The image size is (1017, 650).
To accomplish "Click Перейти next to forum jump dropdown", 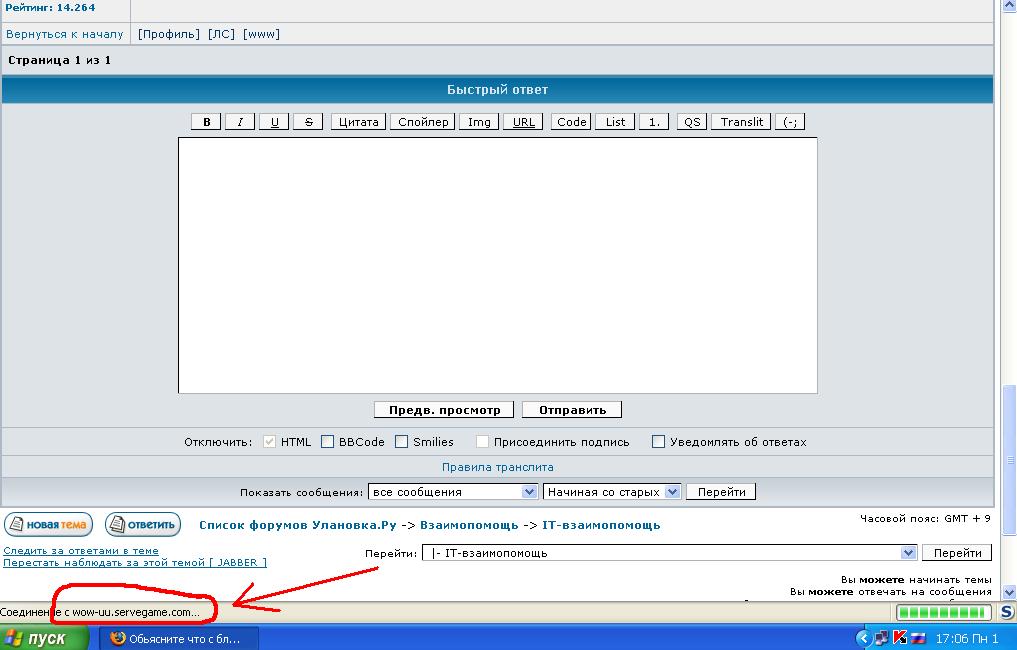I will coord(957,553).
